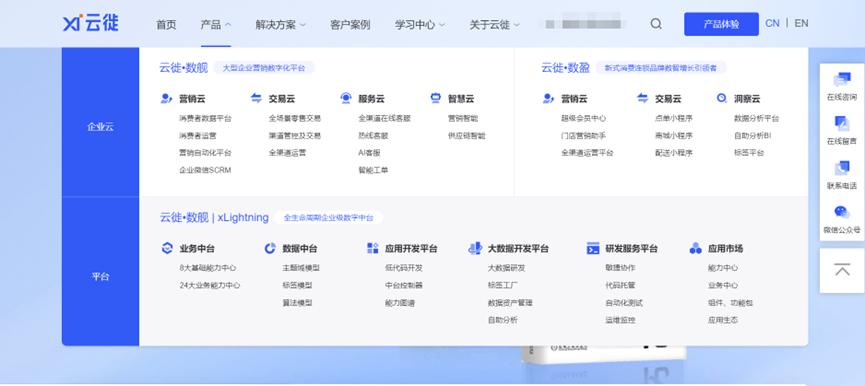Open 营销自动化平台 link
Image resolution: width=865 pixels, height=386 pixels.
click(205, 153)
